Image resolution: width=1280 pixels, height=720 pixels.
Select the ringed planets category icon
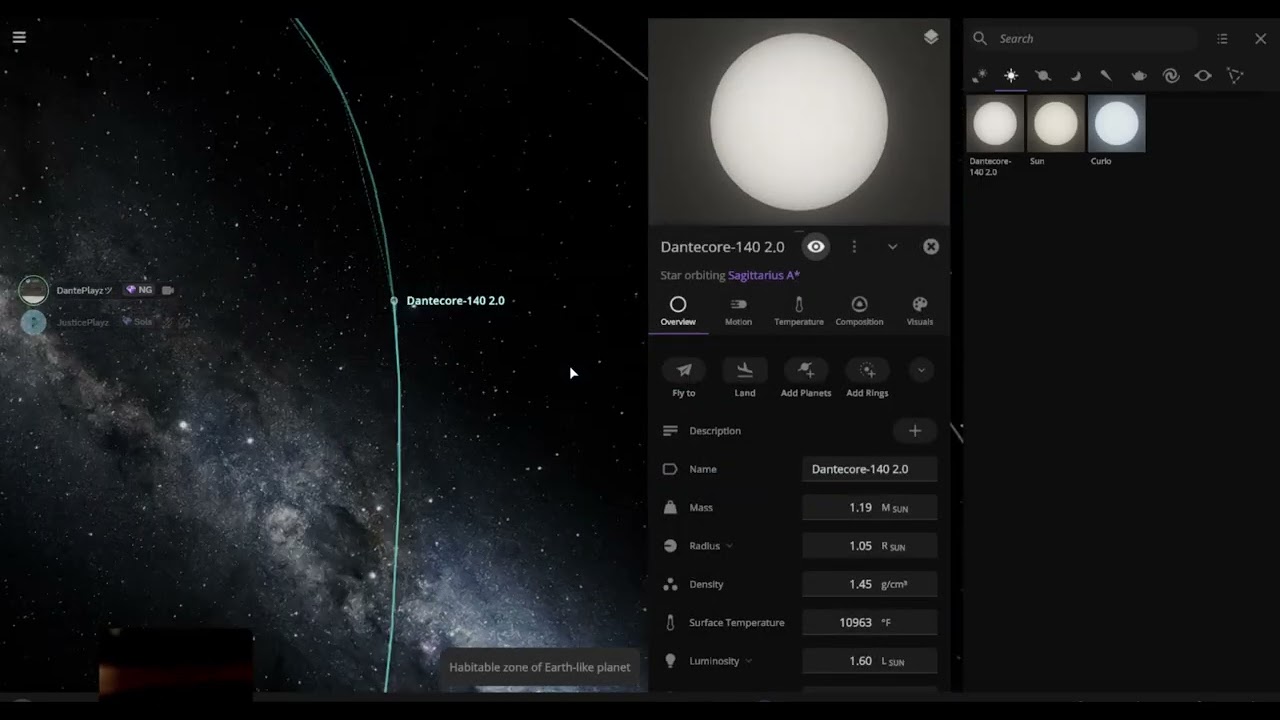[1043, 76]
